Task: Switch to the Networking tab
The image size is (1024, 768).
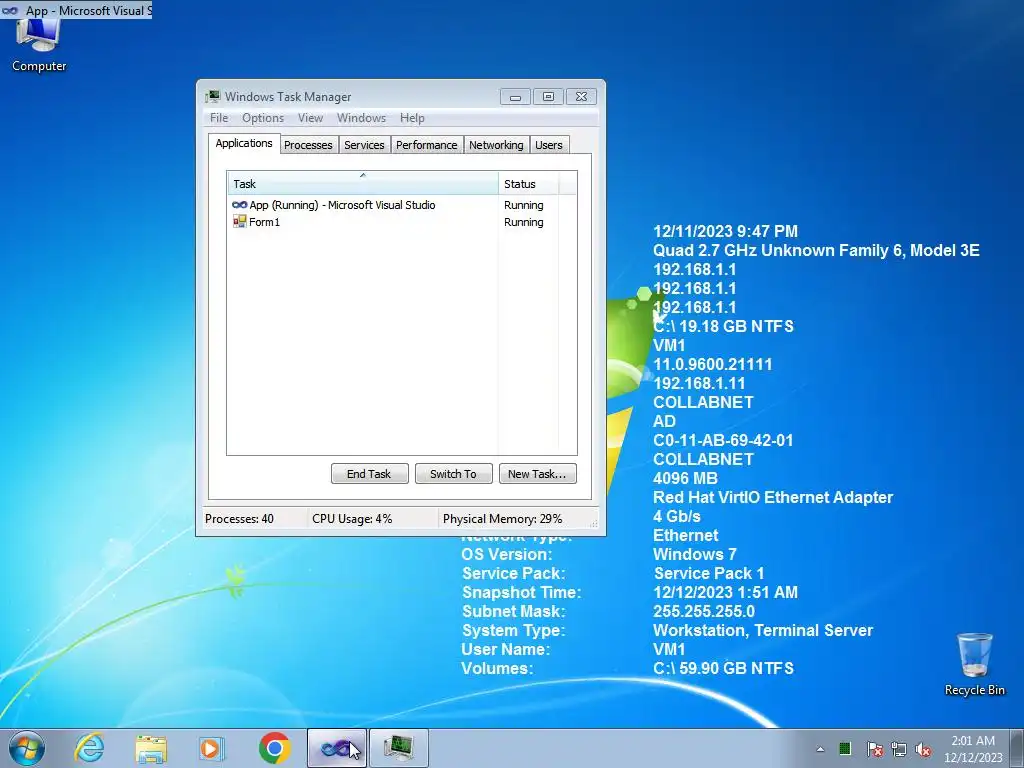Action: [x=496, y=145]
